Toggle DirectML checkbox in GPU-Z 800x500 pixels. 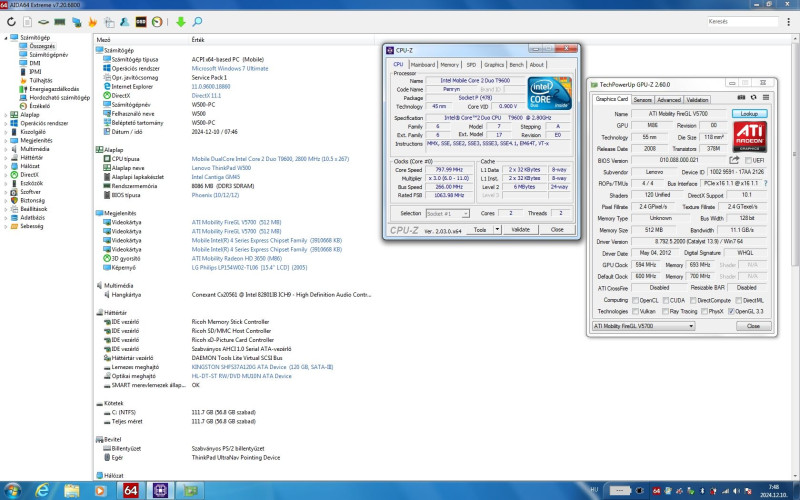[x=738, y=301]
